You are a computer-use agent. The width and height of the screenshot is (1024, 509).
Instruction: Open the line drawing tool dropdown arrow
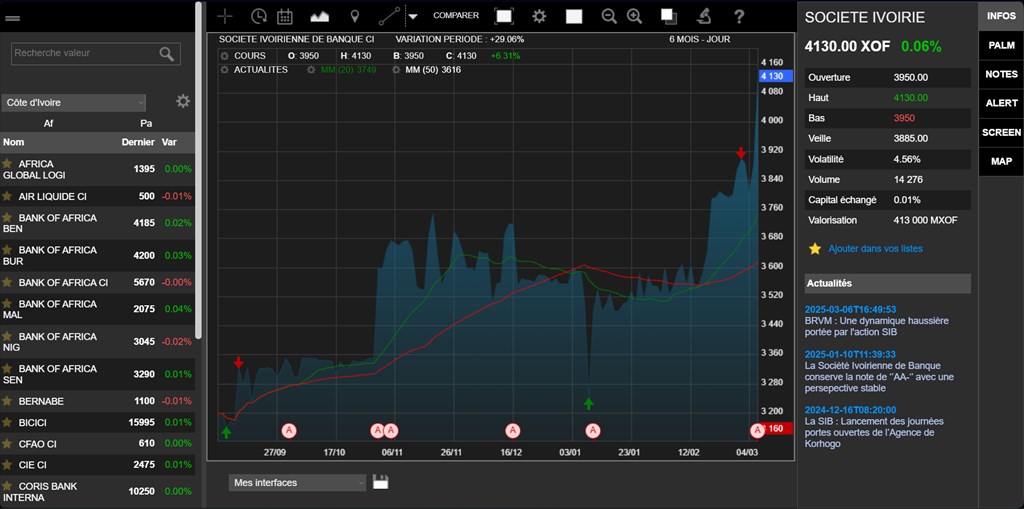click(x=412, y=16)
